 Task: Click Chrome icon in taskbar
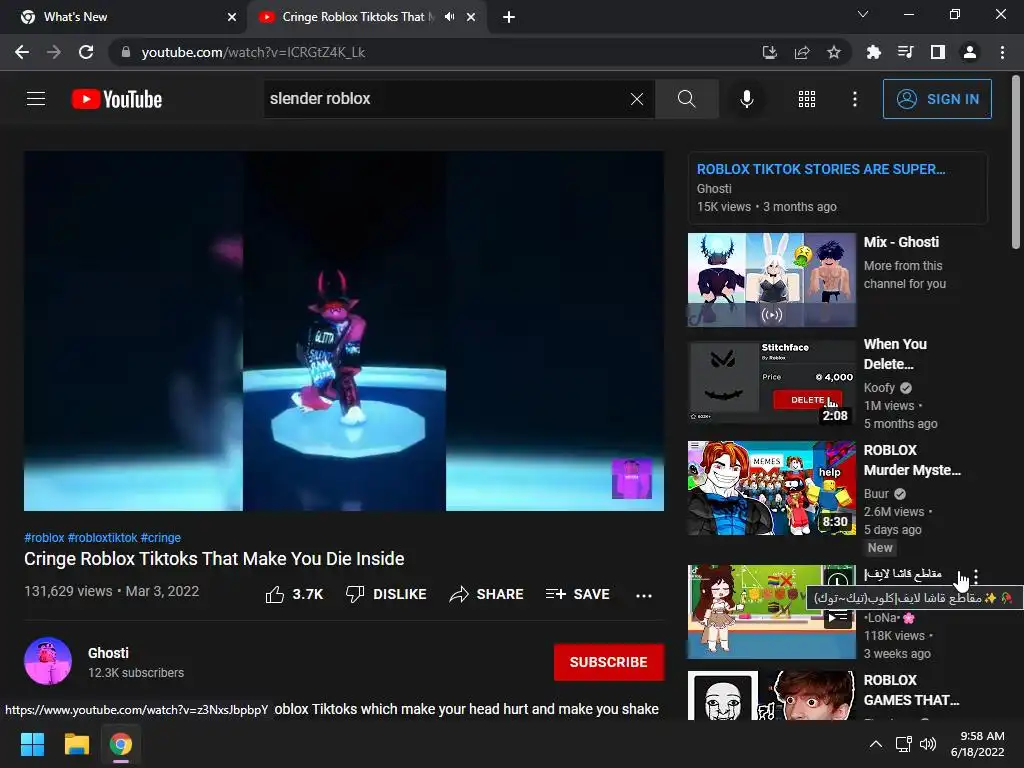(x=120, y=744)
